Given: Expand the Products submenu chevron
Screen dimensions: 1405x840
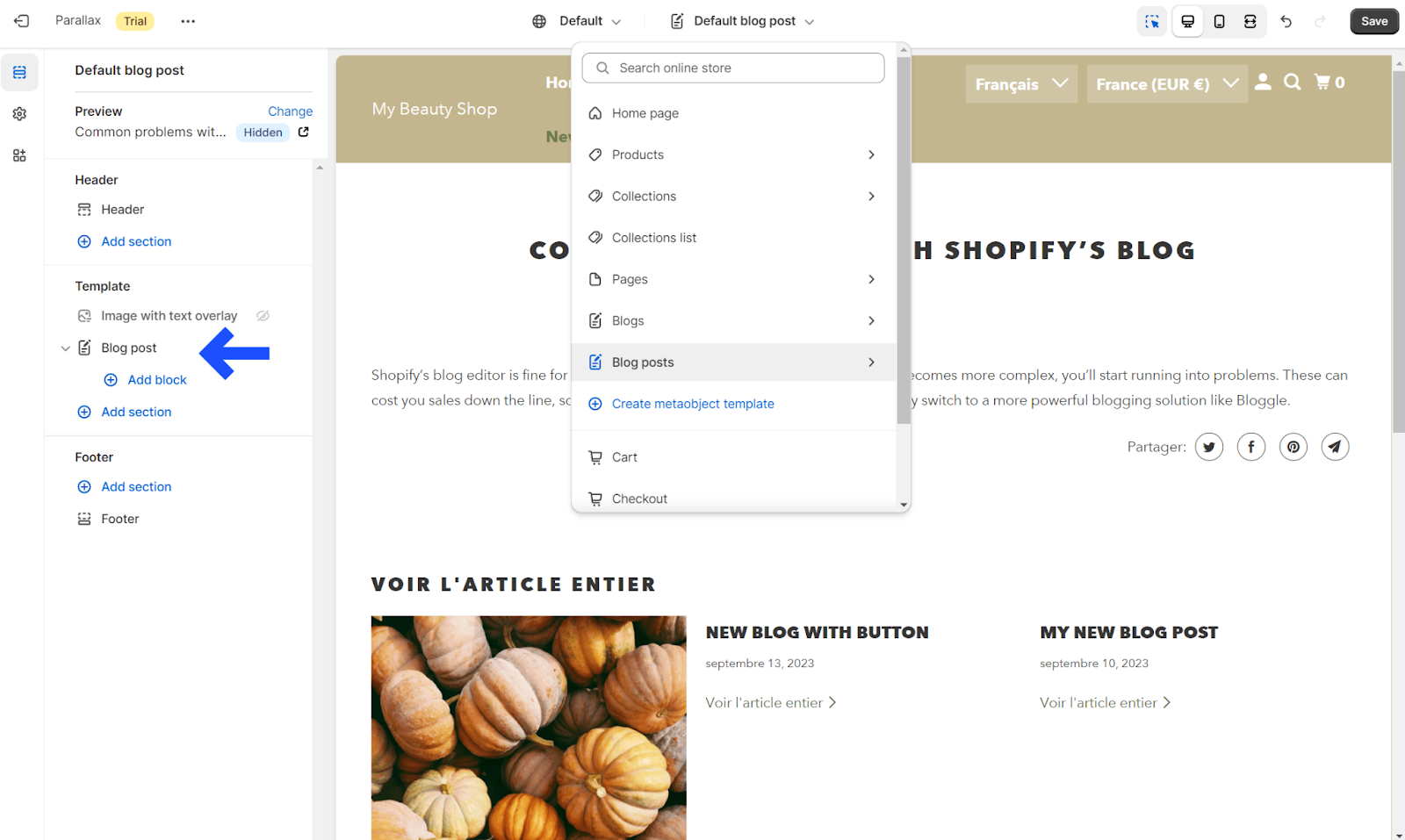Looking at the screenshot, I should click(x=870, y=154).
